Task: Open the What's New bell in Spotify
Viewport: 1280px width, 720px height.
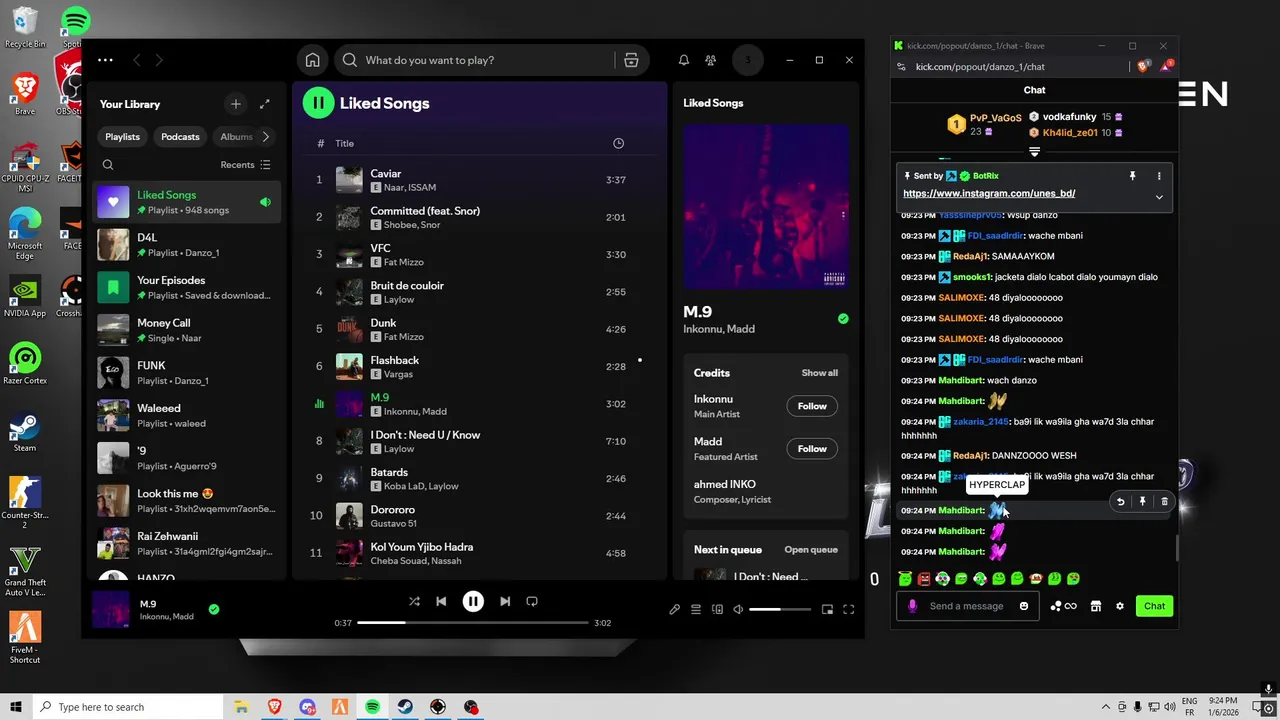Action: point(684,60)
